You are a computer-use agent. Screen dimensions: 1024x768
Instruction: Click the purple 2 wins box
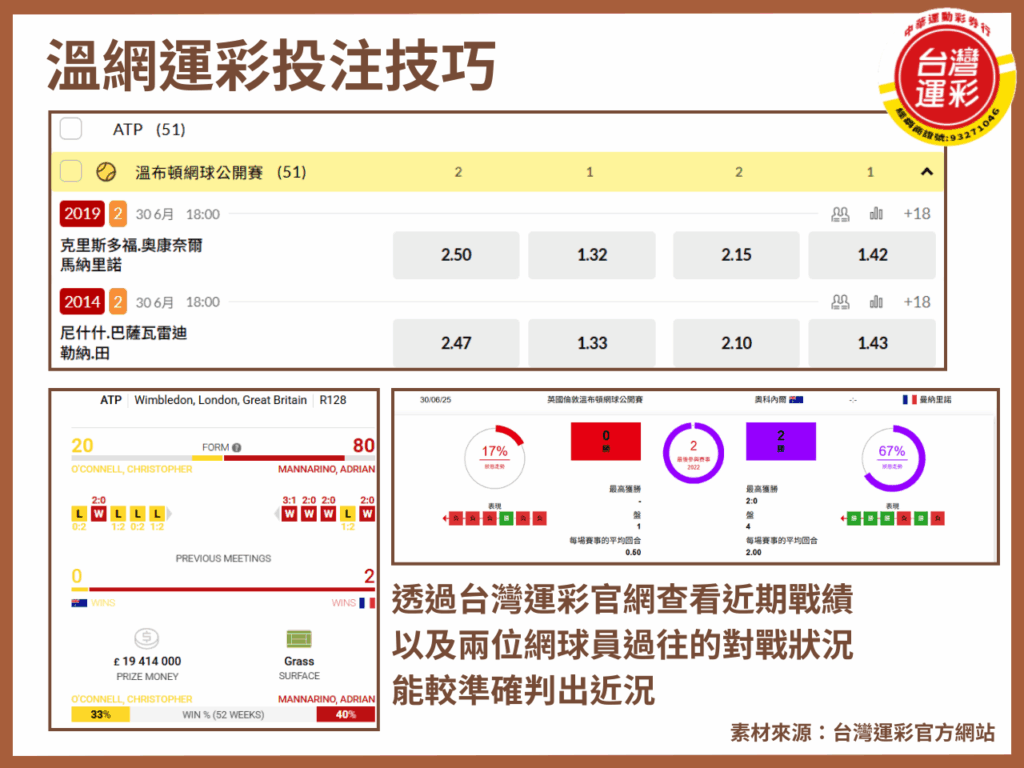[x=780, y=441]
